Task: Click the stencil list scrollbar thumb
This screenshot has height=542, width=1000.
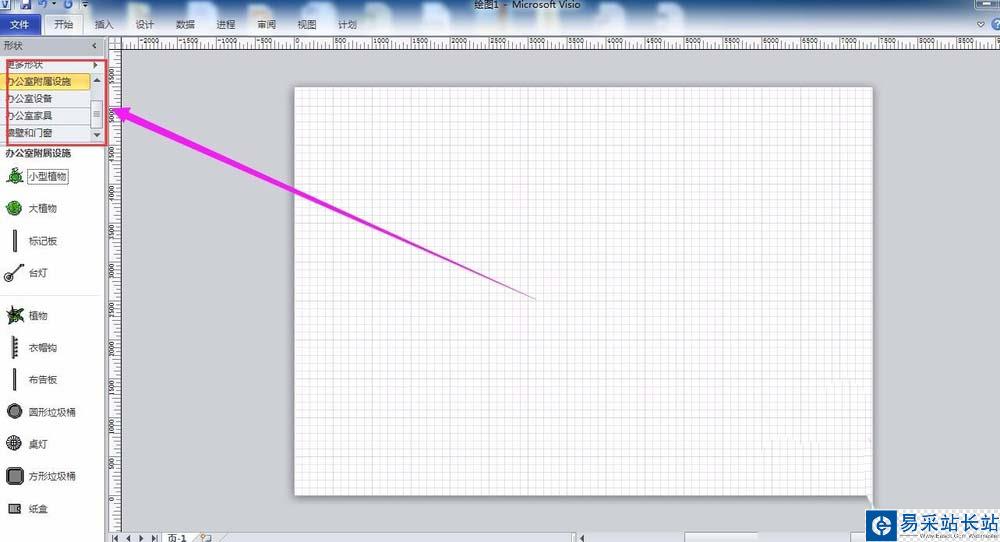Action: [x=97, y=114]
